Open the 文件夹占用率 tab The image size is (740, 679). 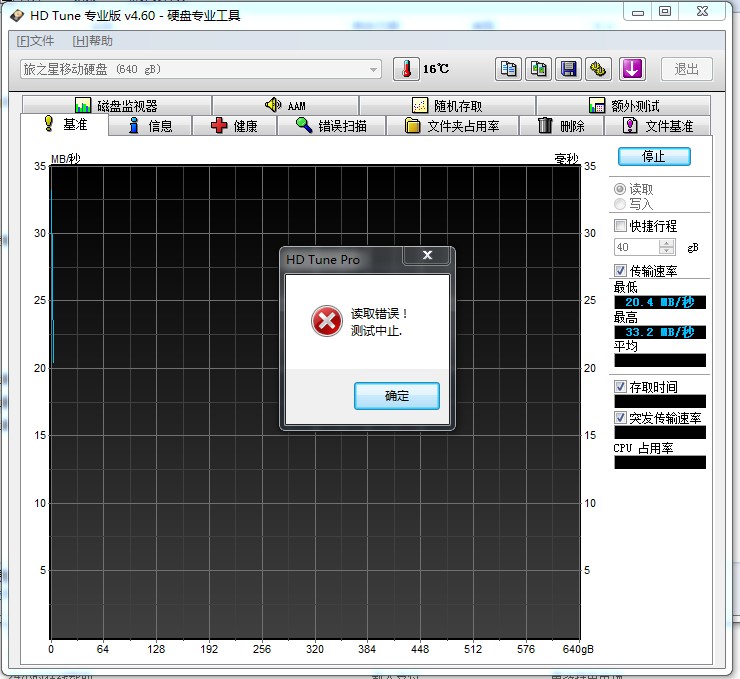(x=453, y=126)
